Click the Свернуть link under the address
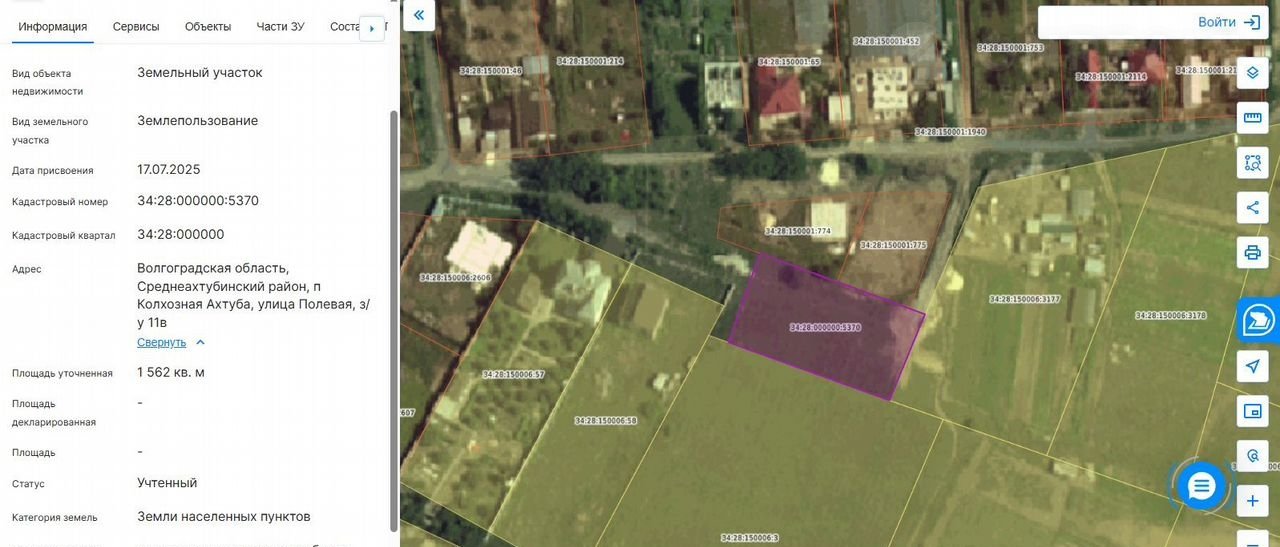Screen dimensions: 1280x547 click(x=161, y=342)
